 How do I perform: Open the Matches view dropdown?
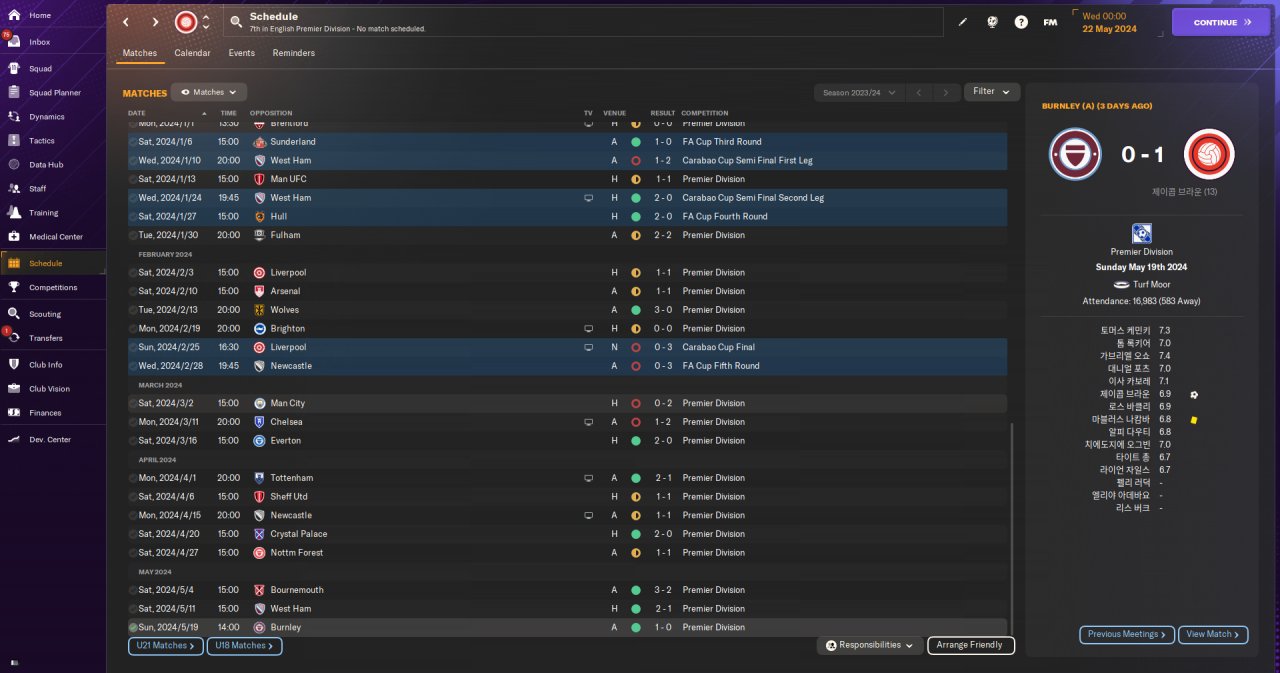pos(208,92)
